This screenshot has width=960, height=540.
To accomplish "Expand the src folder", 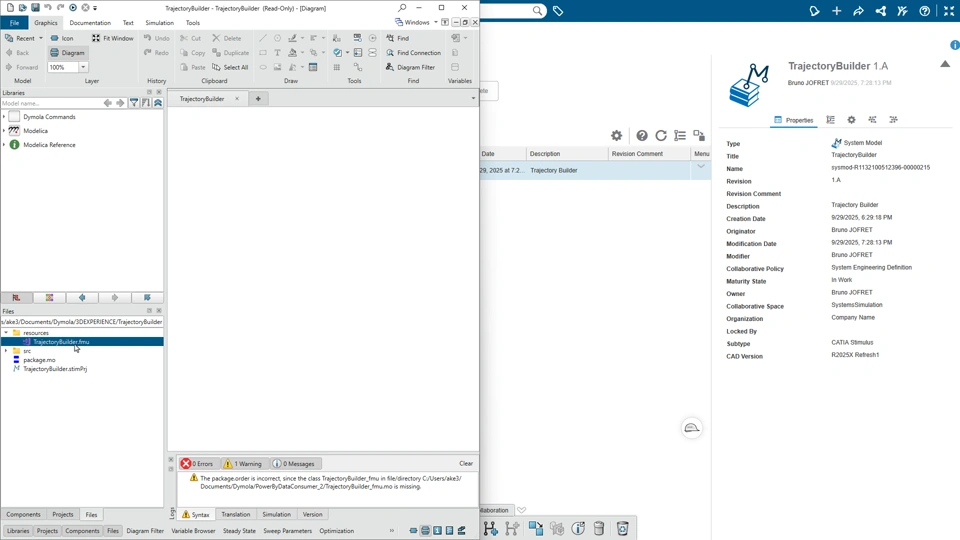I will (x=6, y=351).
